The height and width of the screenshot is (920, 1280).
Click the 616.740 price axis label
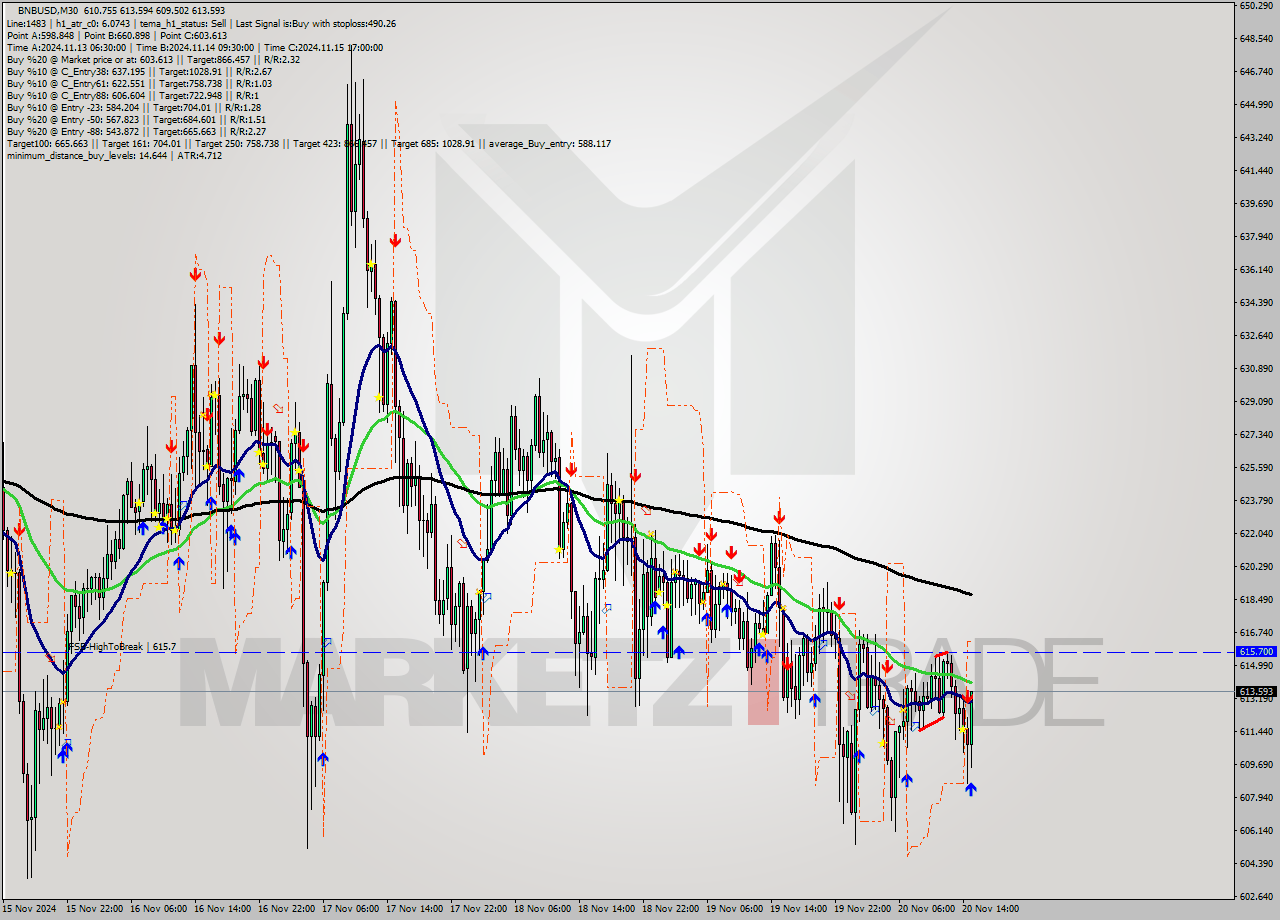[x=1256, y=633]
